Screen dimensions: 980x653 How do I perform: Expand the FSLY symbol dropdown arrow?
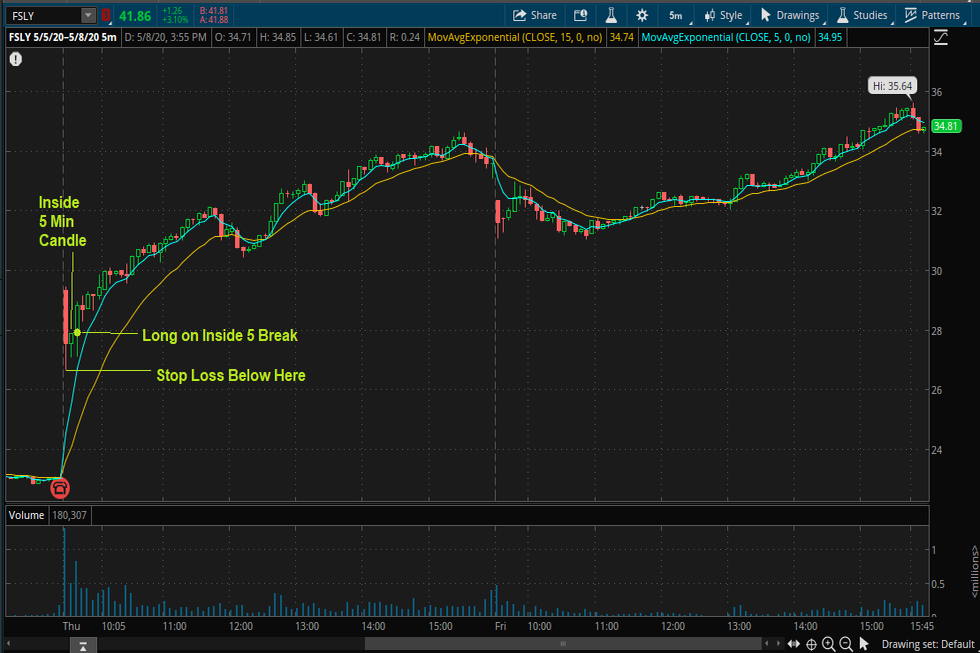88,15
